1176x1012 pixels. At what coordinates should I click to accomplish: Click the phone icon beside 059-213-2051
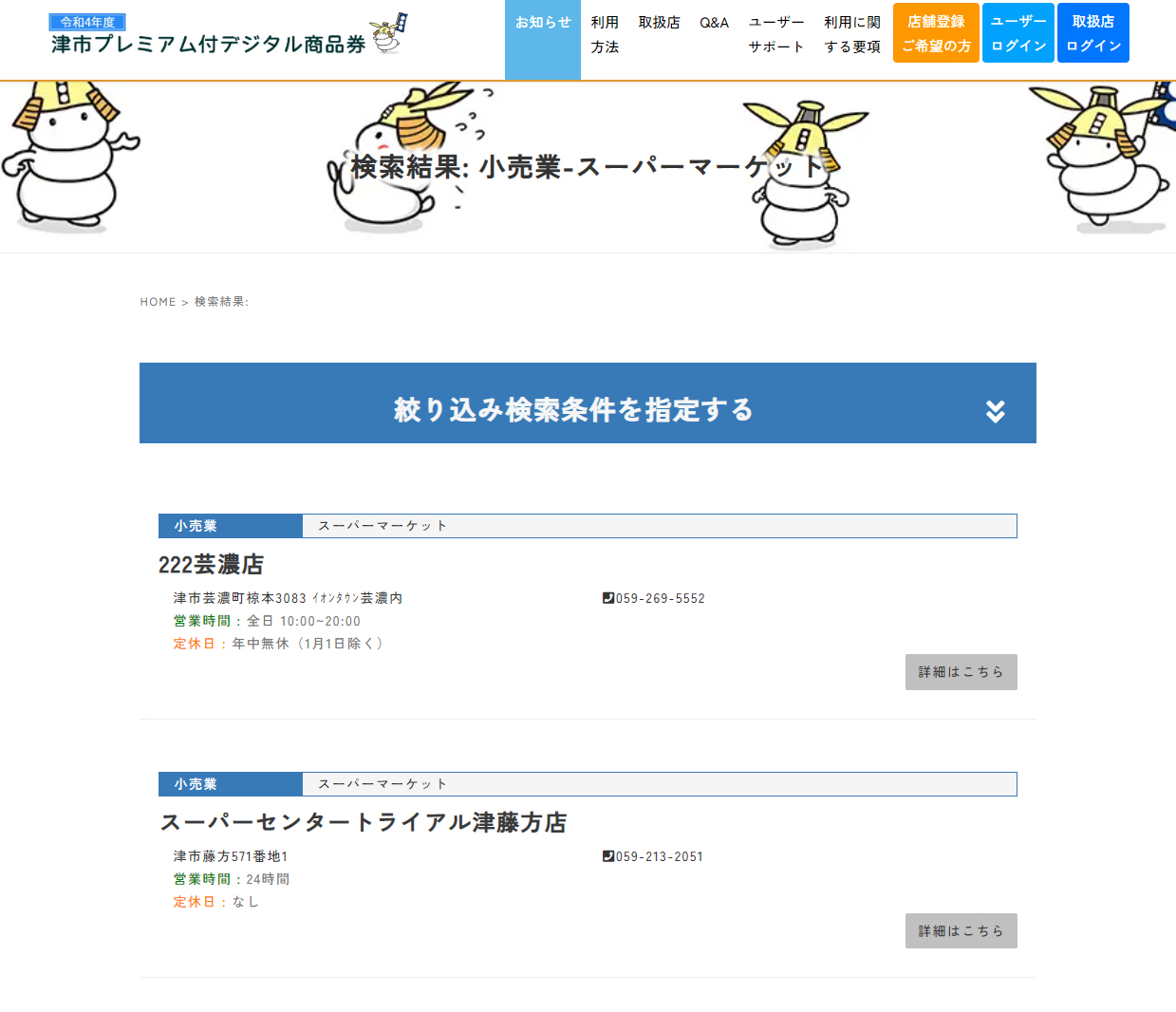tap(608, 856)
